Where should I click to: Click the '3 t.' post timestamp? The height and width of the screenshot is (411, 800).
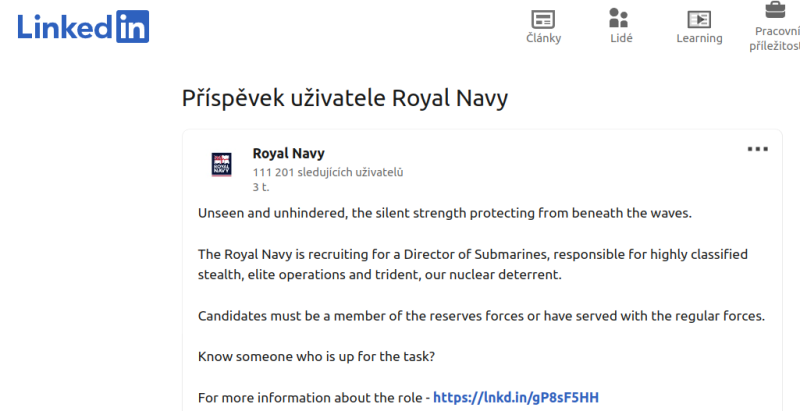click(261, 187)
